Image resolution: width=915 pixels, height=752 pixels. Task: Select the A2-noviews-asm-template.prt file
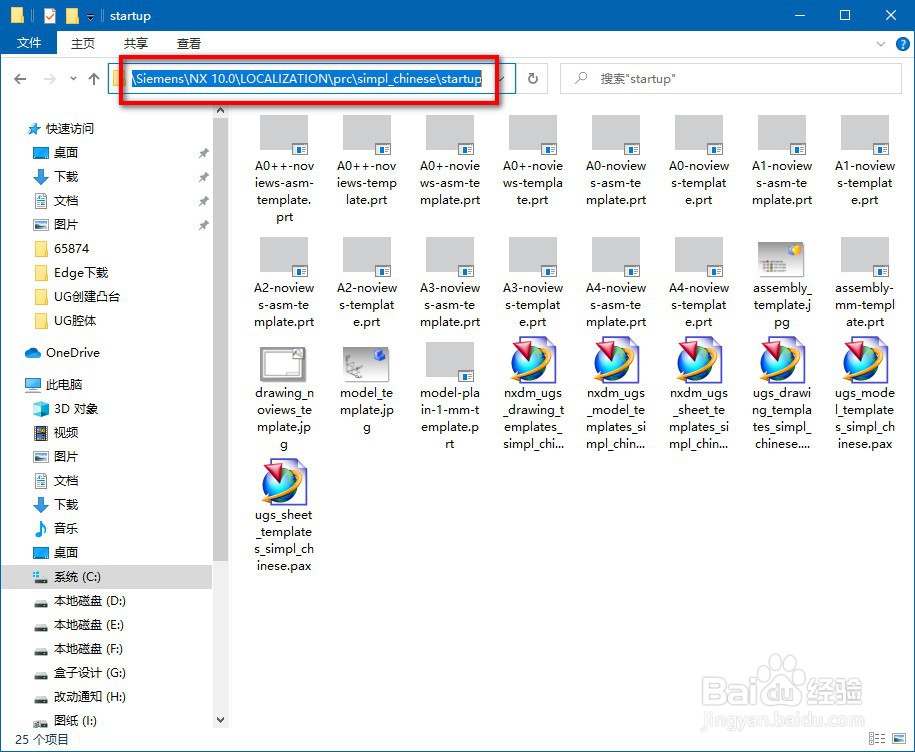(x=284, y=283)
